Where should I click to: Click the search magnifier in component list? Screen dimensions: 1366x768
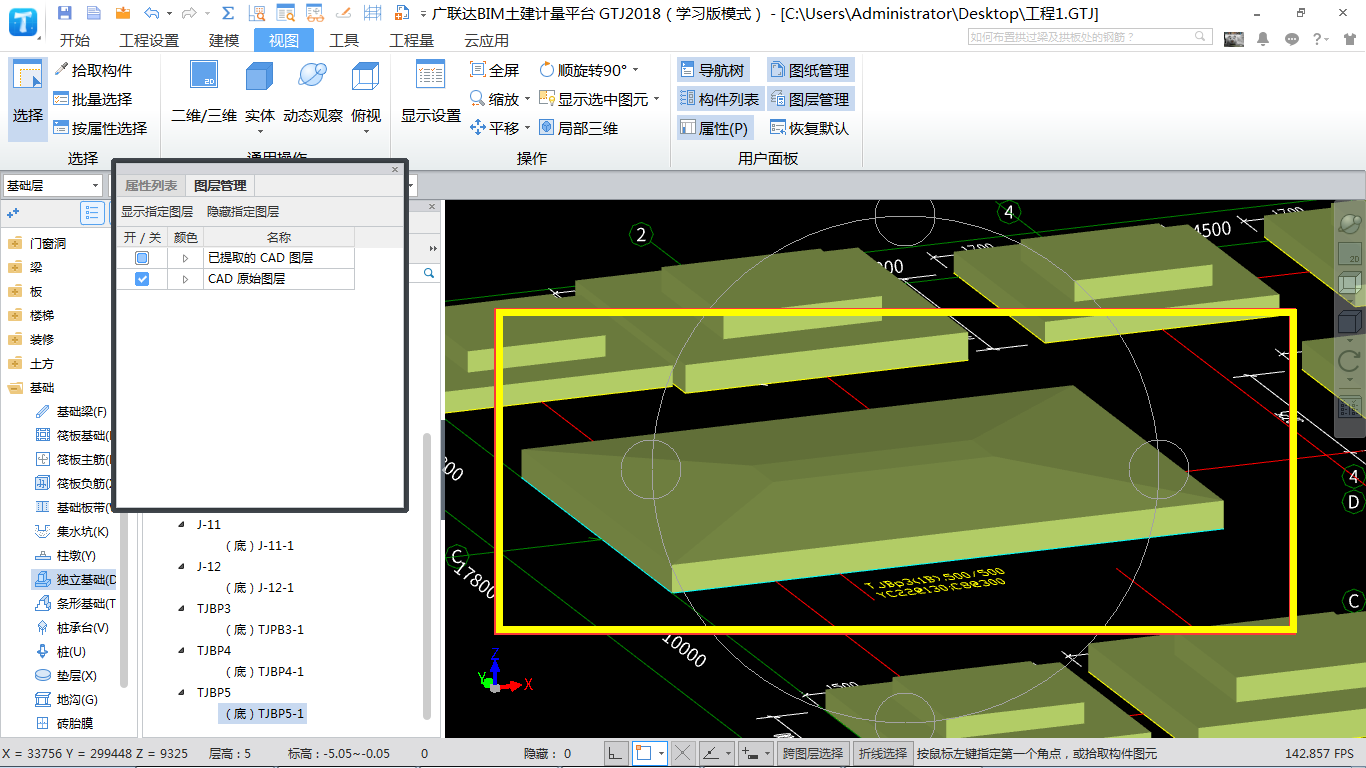pos(429,273)
